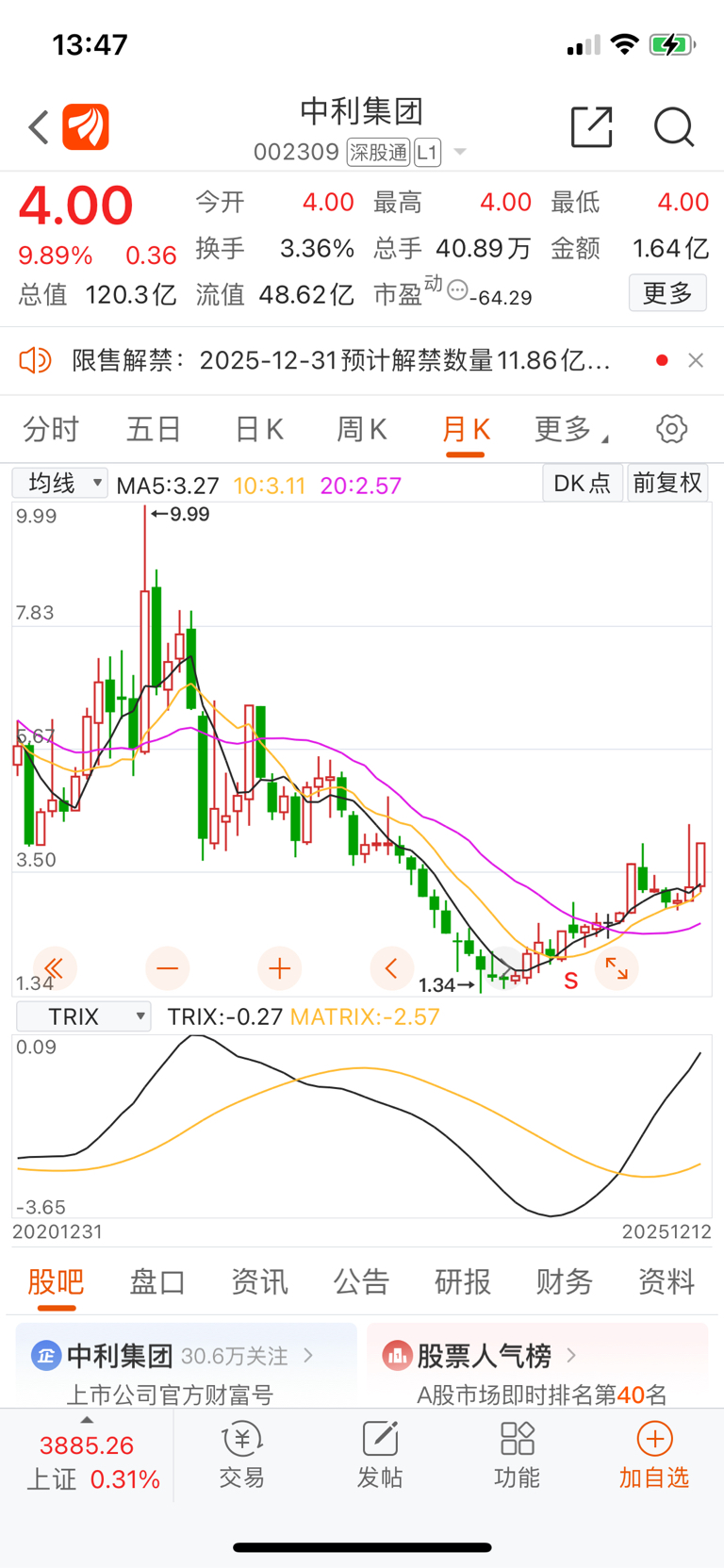Tap the 更多 button beside 金额

coord(667,293)
